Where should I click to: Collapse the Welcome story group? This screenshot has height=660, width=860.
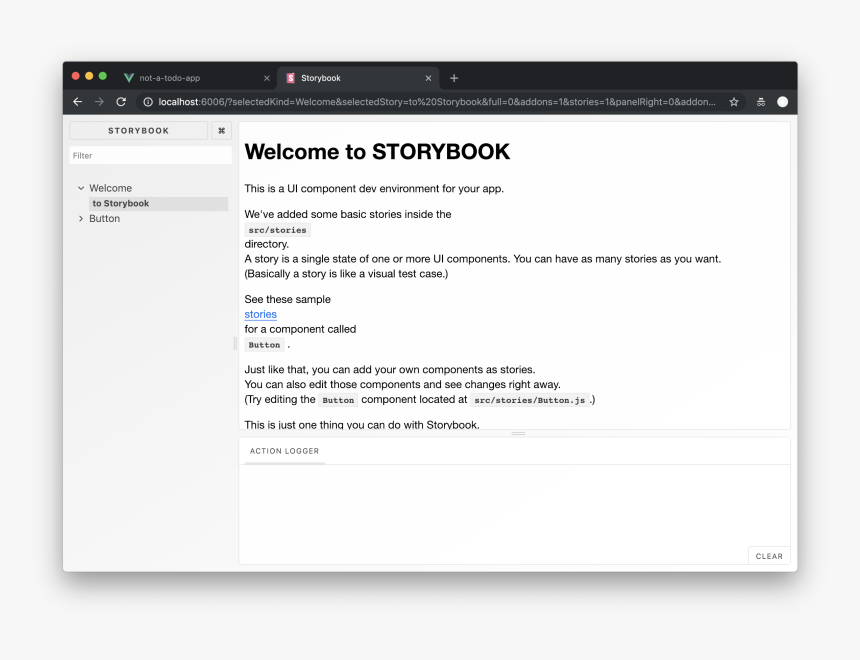[81, 188]
